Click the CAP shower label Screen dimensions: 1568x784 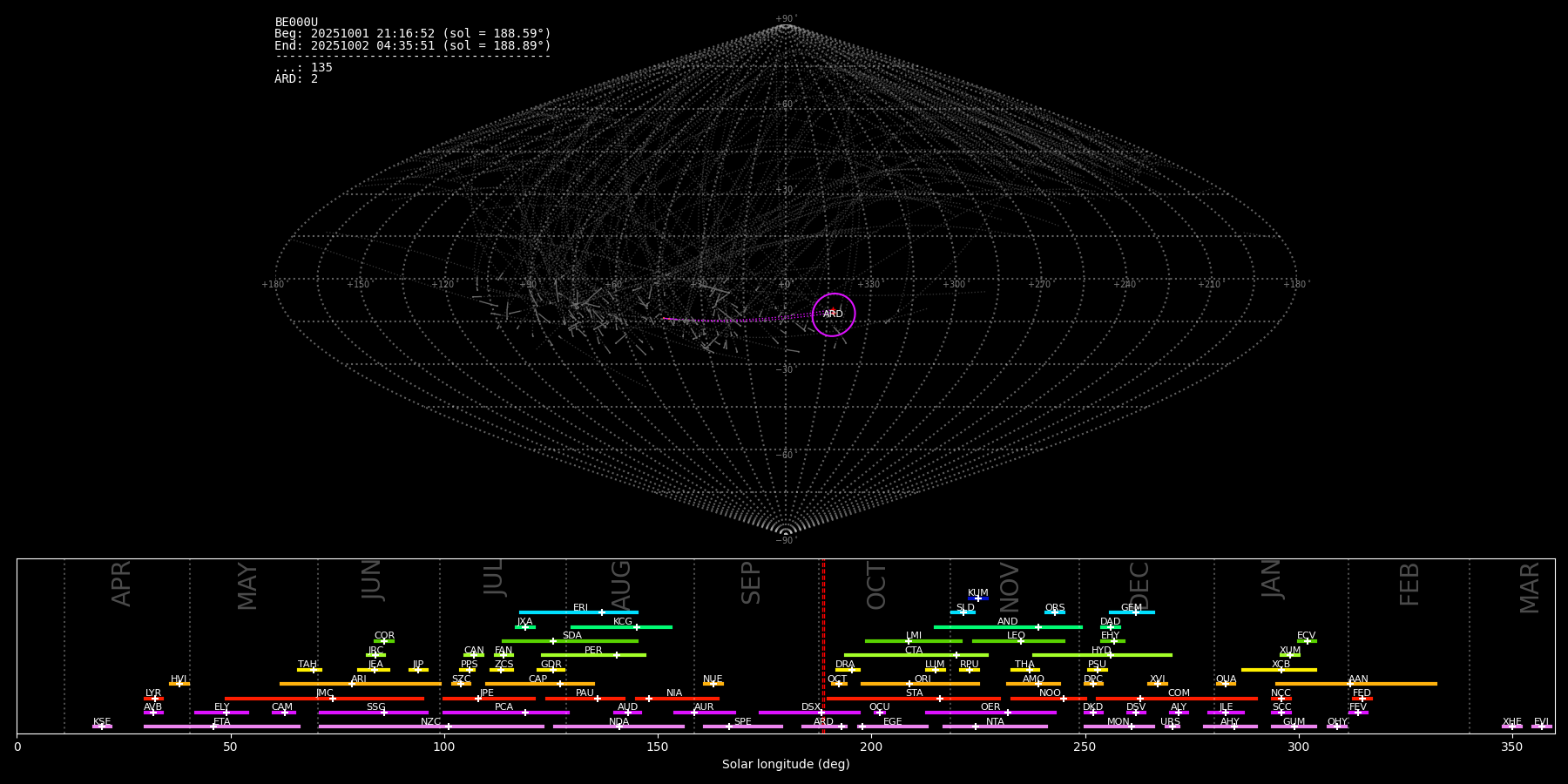point(538,679)
